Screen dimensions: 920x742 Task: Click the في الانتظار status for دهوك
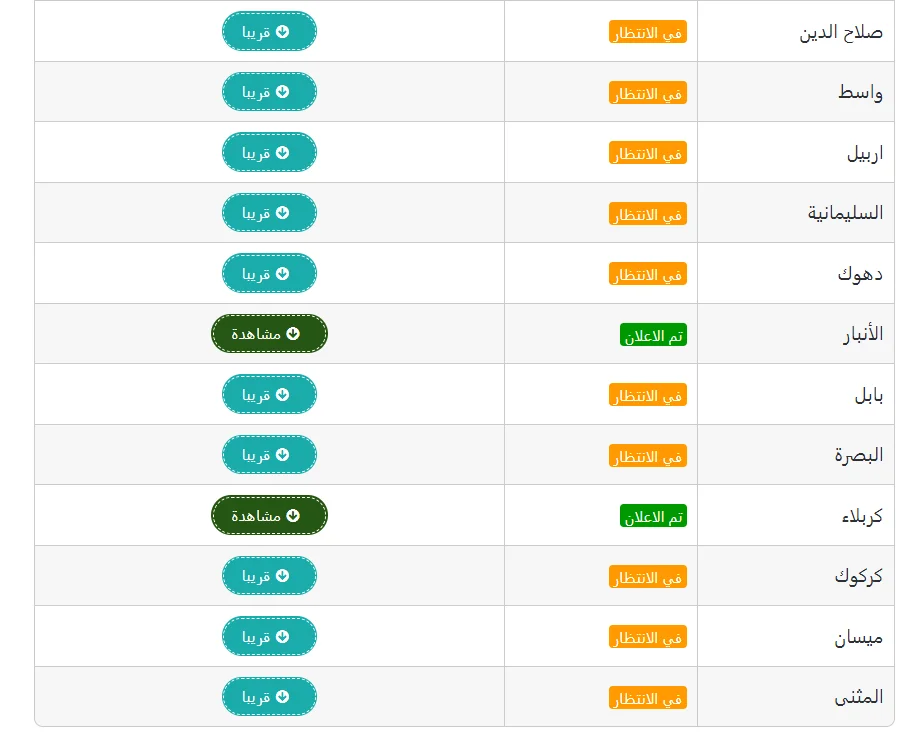tap(648, 274)
